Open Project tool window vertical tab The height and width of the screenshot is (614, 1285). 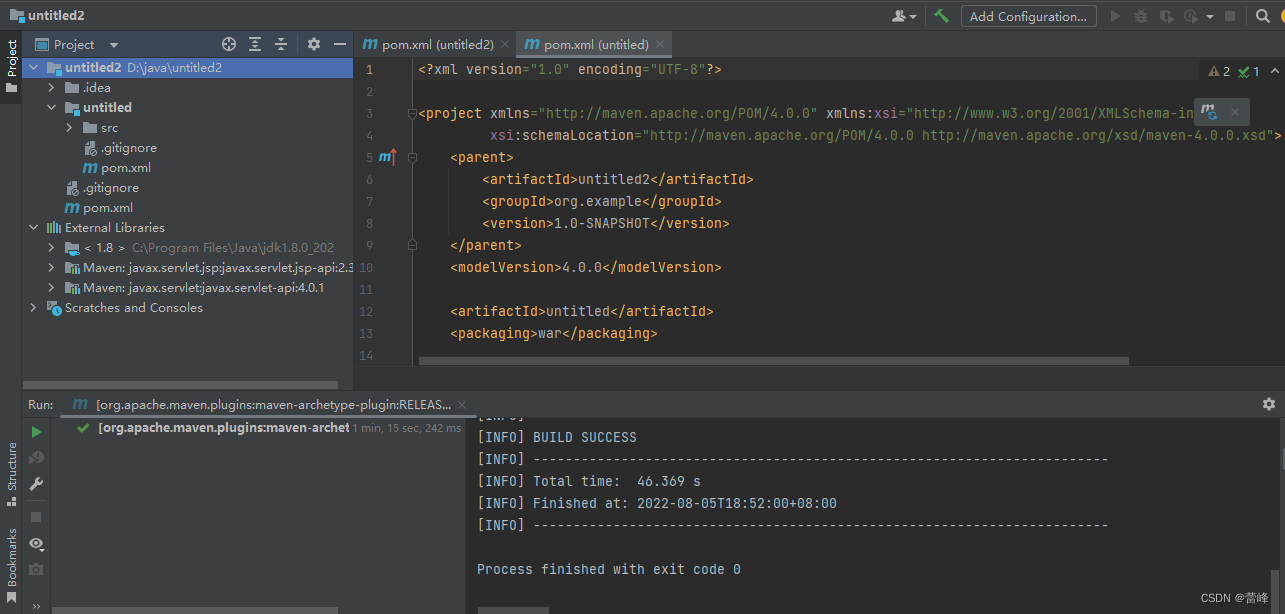click(11, 67)
